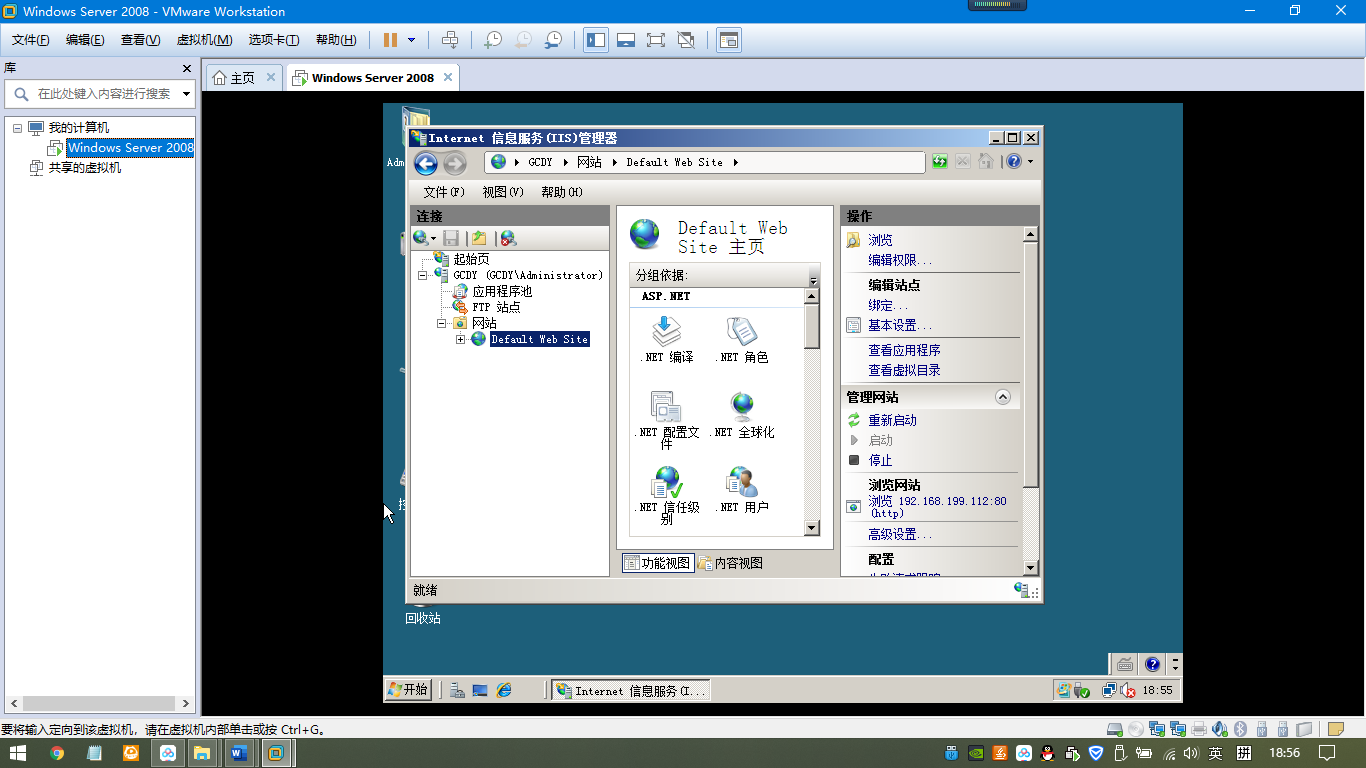Click the guest muted volume tray icon
Image resolution: width=1366 pixels, height=768 pixels.
pyautogui.click(x=1127, y=690)
